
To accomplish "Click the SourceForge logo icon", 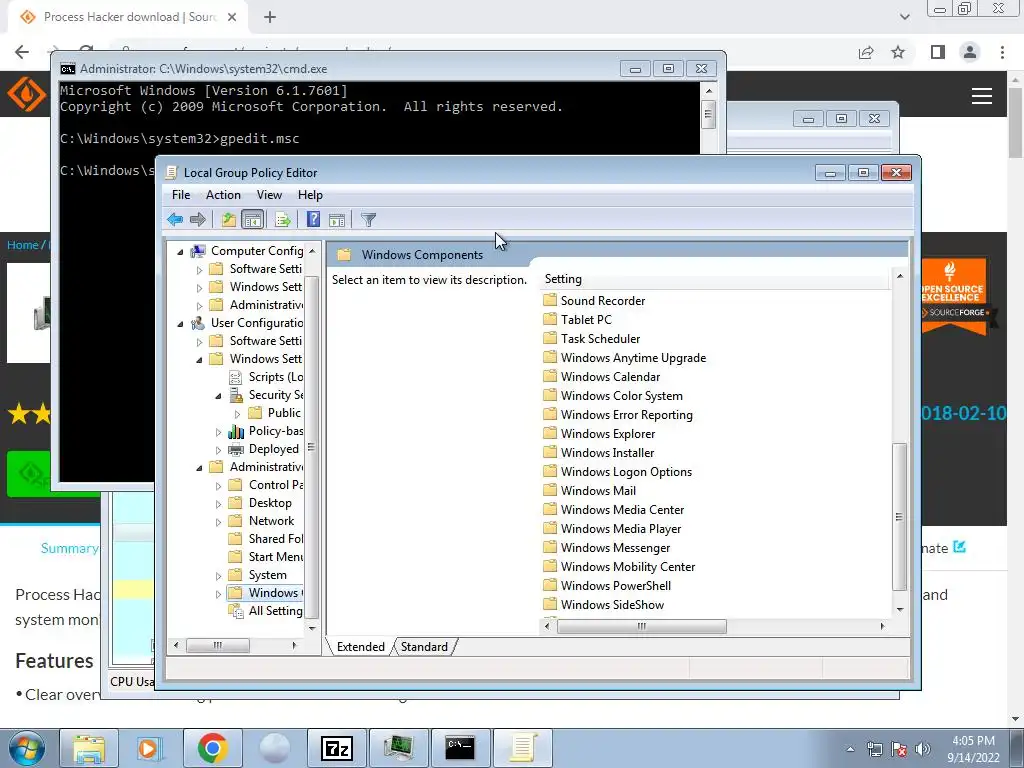I will tap(26, 94).
